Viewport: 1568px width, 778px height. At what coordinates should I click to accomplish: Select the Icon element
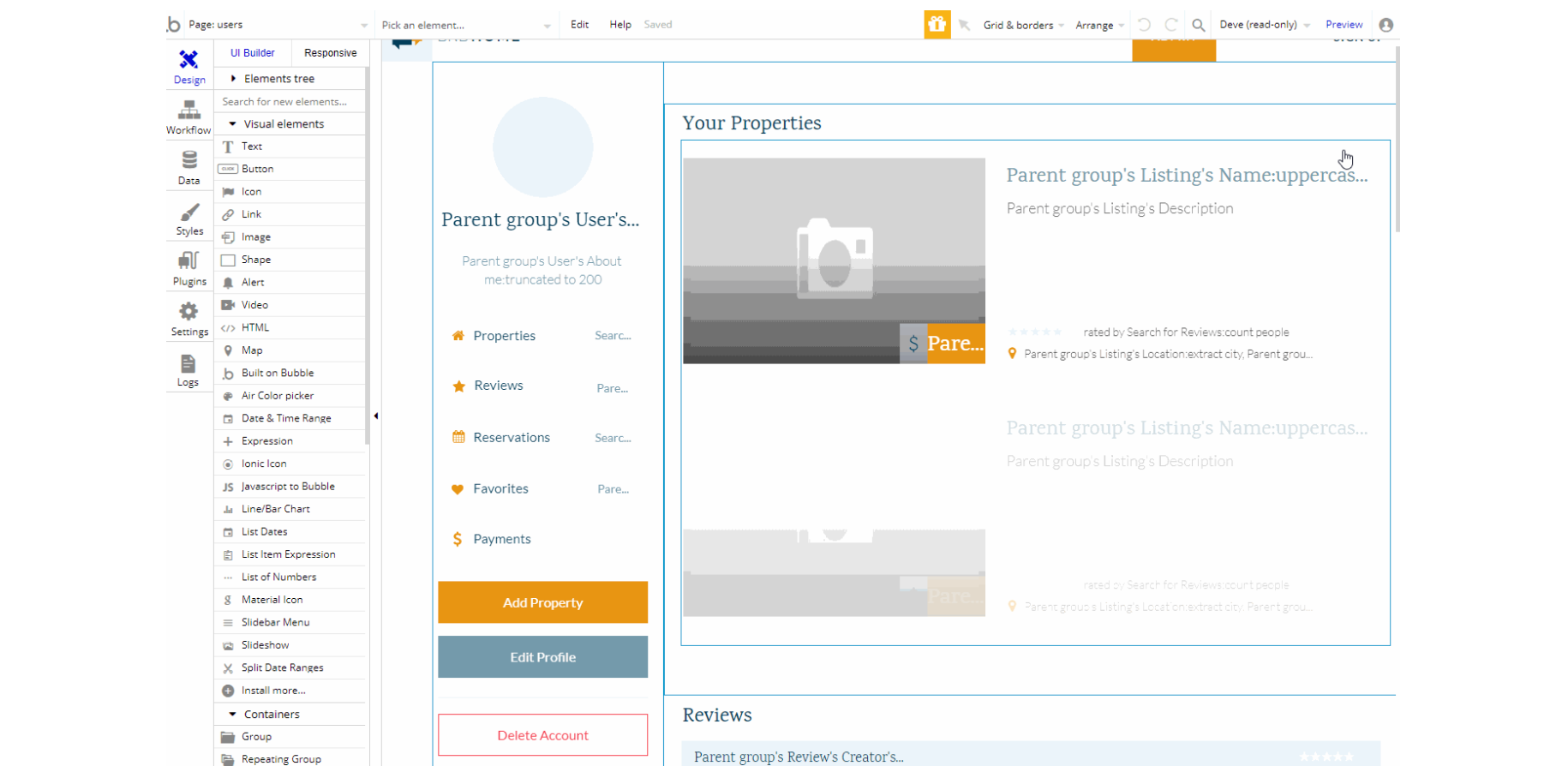point(290,192)
